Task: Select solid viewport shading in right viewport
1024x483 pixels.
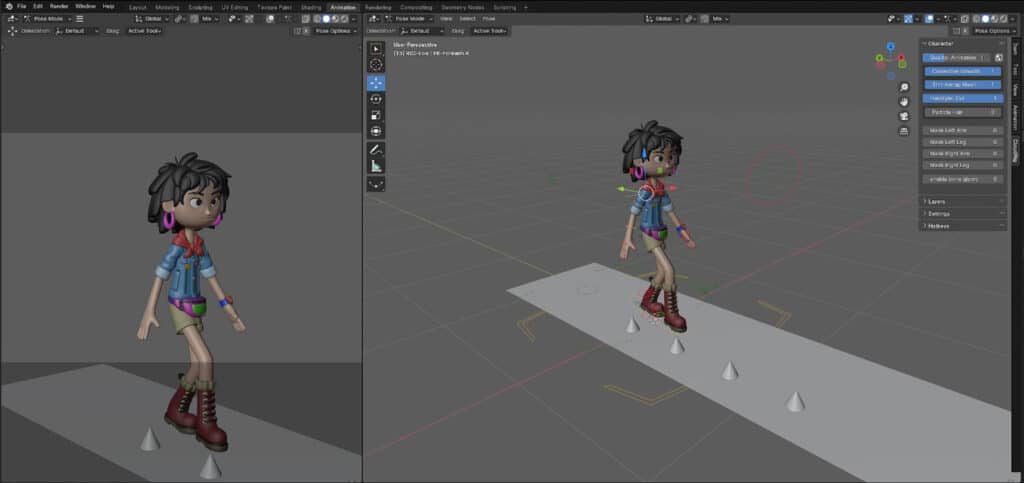Action: point(985,19)
